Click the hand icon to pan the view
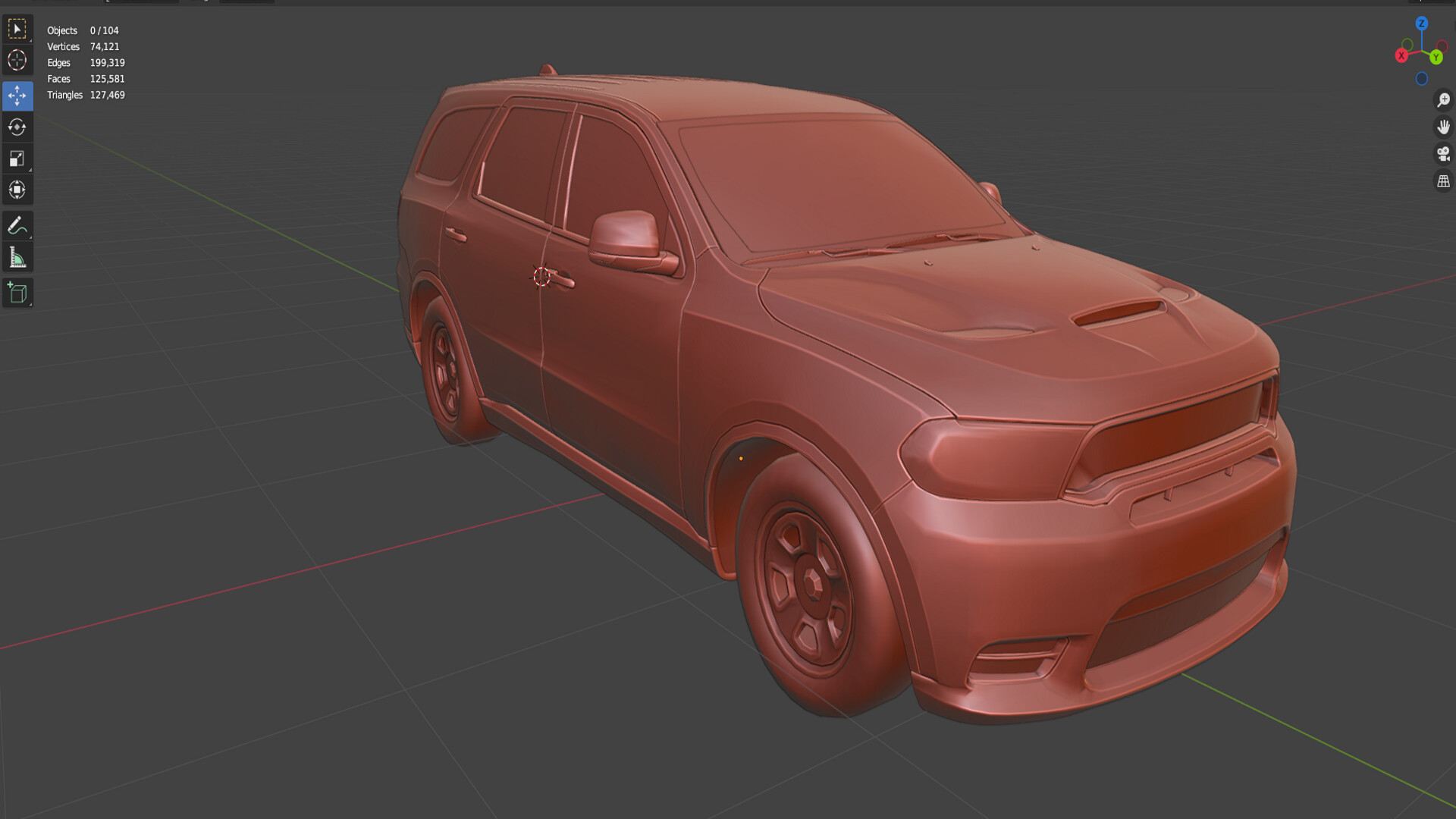The width and height of the screenshot is (1456, 819). click(x=1443, y=126)
